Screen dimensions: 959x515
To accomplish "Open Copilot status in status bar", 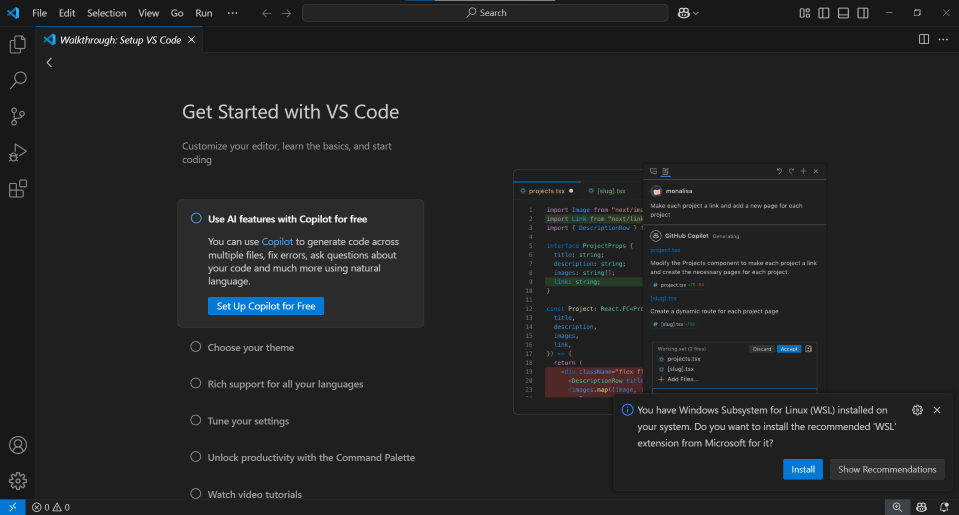I will (921, 507).
